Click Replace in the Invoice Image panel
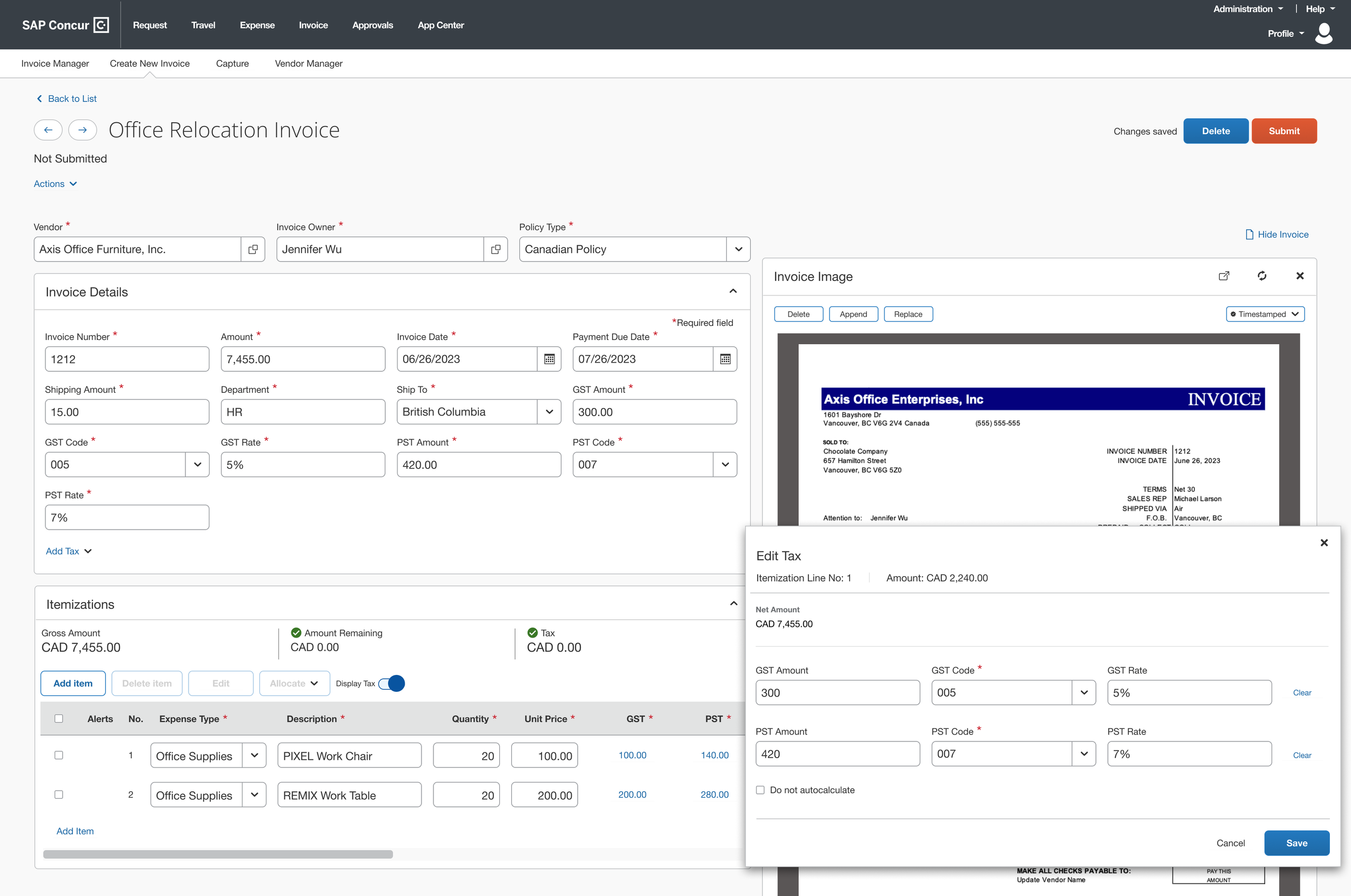1351x896 pixels. pos(908,315)
